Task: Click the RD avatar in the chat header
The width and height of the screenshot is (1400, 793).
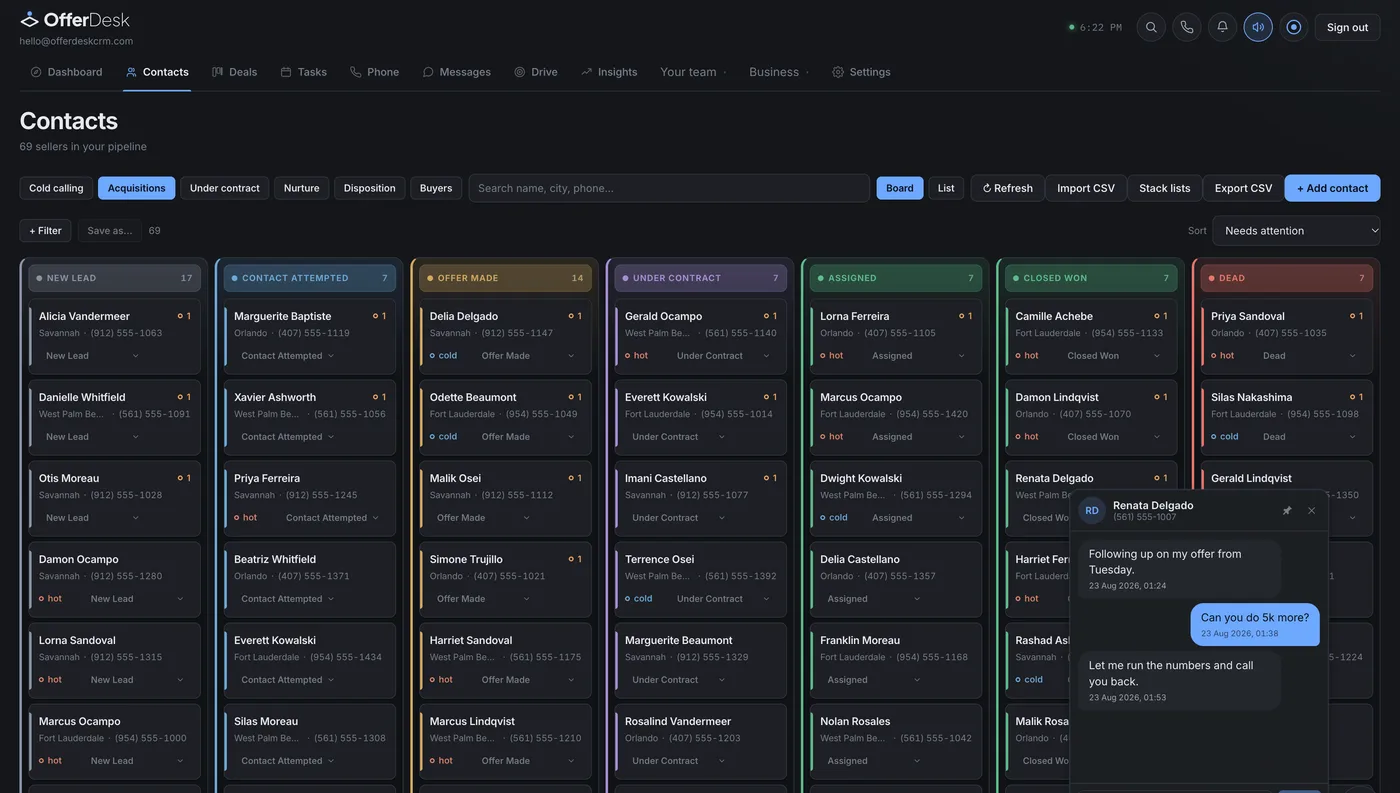Action: (1092, 510)
